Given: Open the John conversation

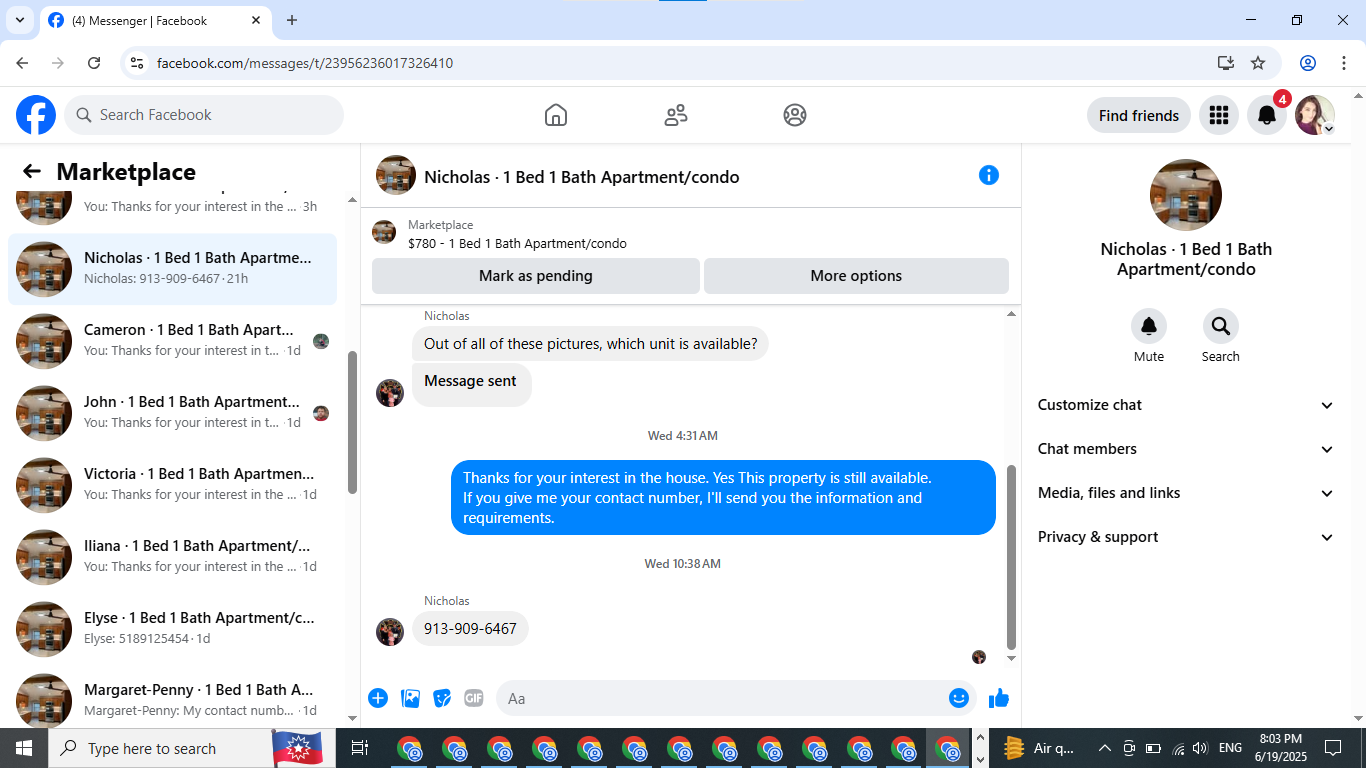Looking at the screenshot, I should (172, 413).
